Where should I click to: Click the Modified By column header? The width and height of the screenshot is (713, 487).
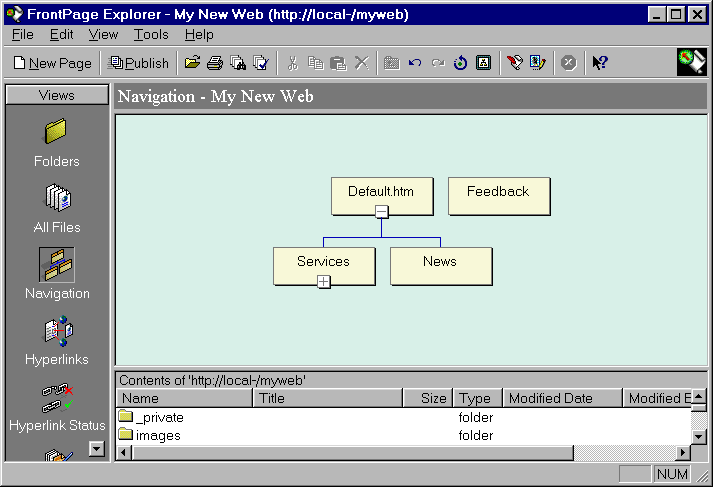(x=657, y=398)
